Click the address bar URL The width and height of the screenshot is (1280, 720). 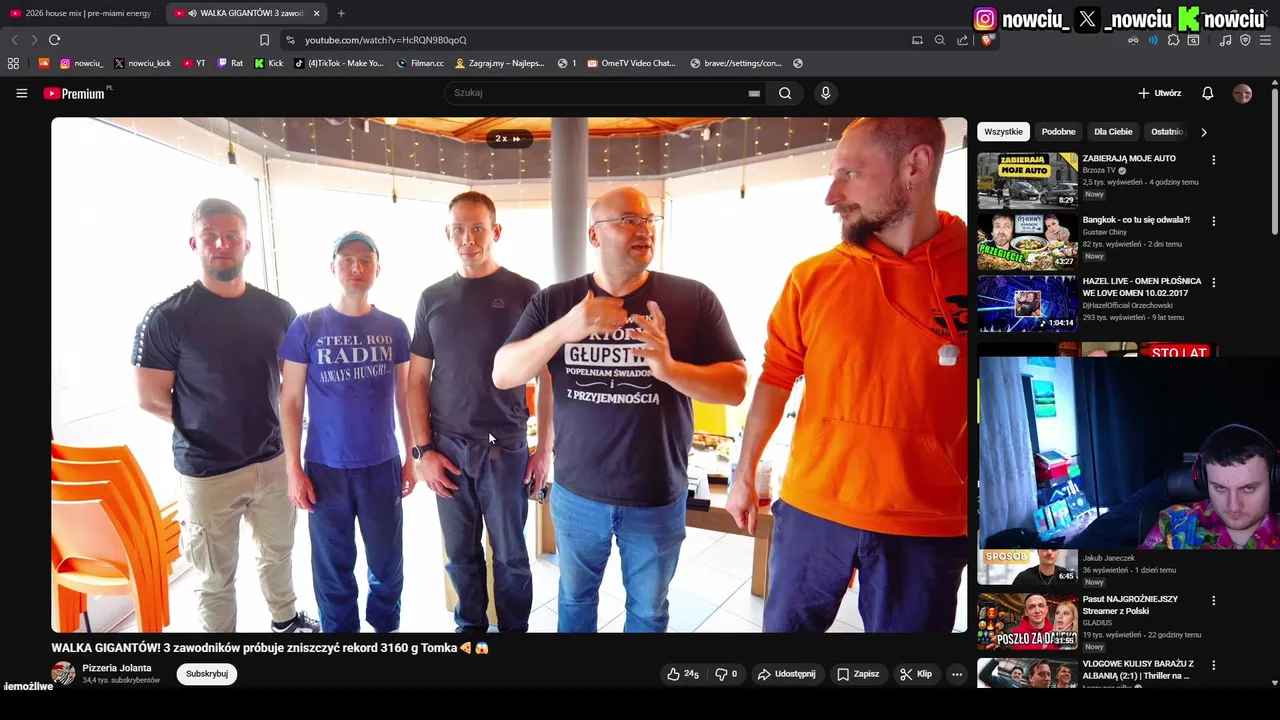385,40
